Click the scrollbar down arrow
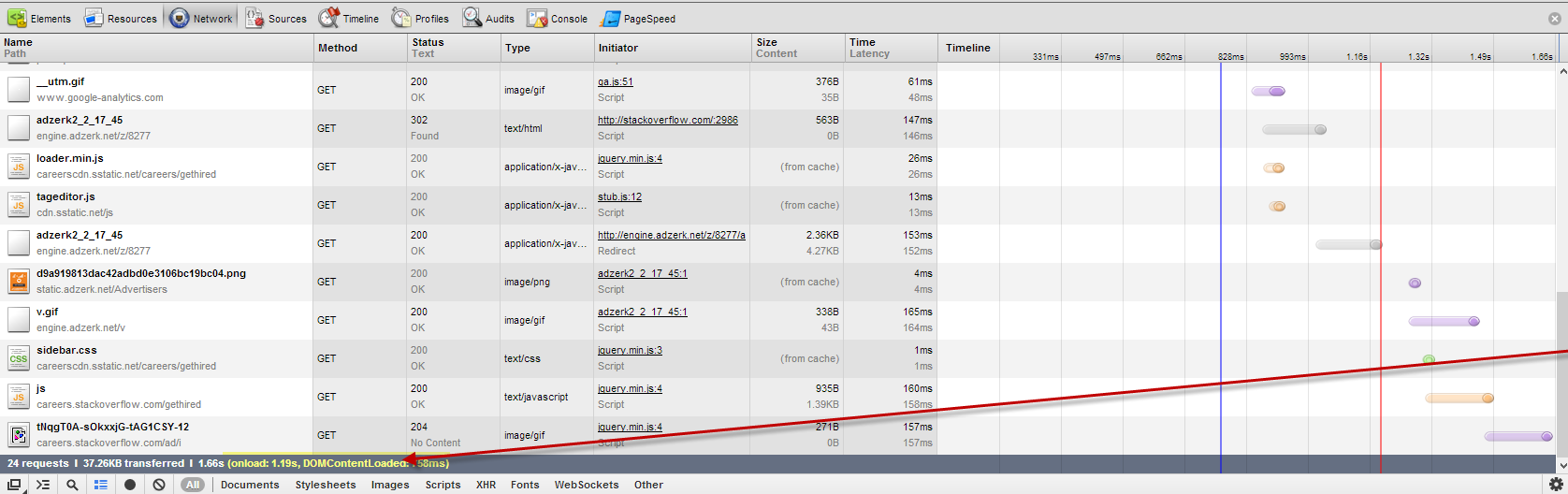1568x494 pixels. [x=1561, y=464]
